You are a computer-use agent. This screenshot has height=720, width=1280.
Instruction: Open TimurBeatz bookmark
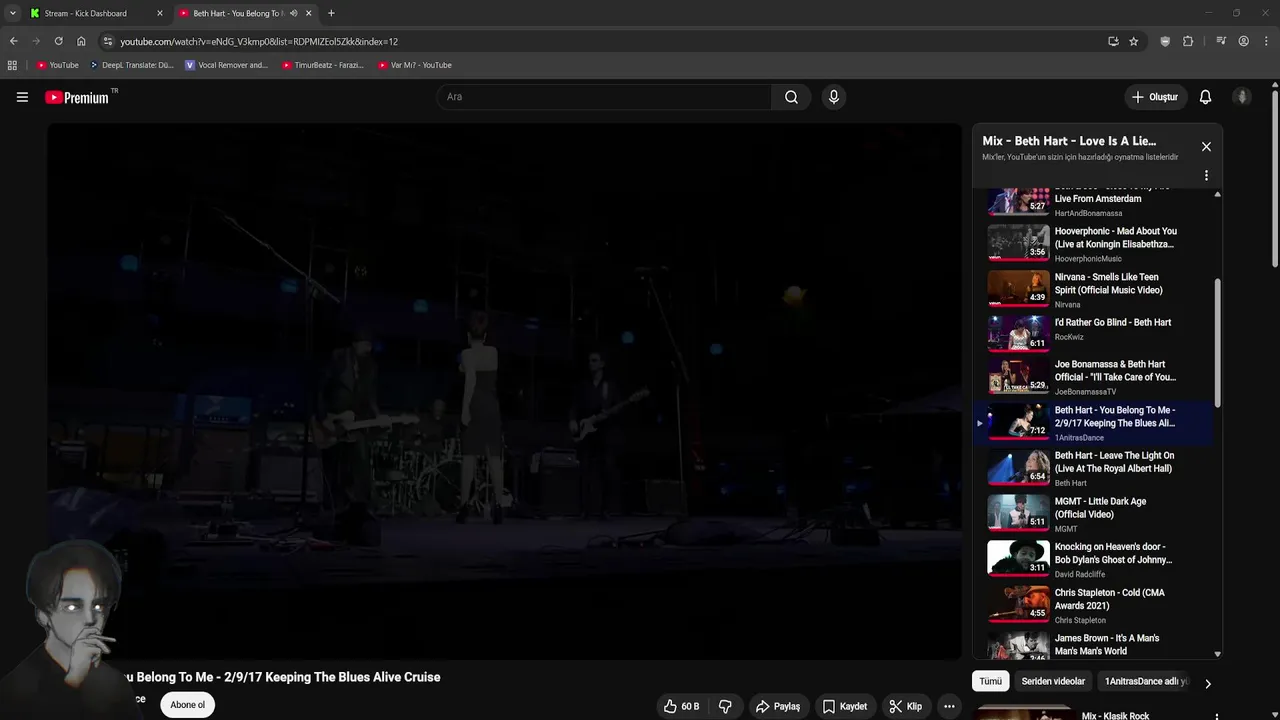[x=322, y=65]
